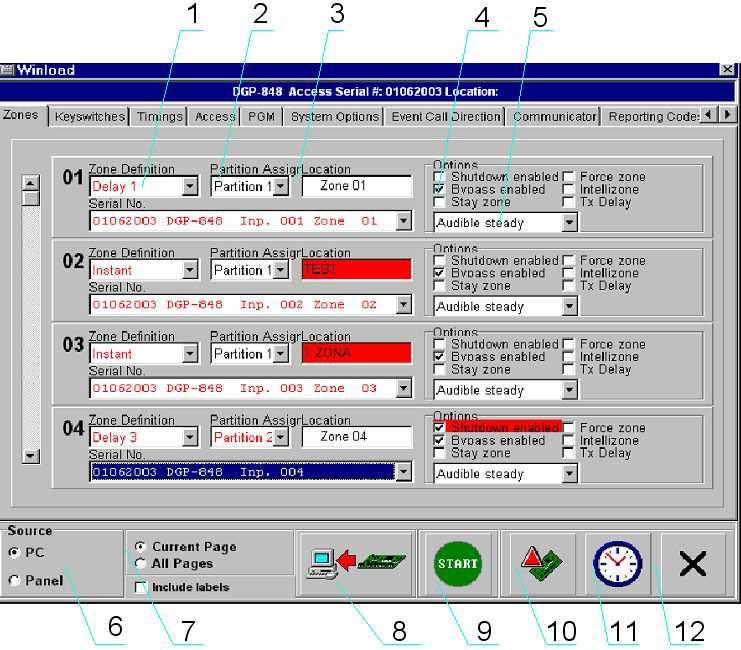This screenshot has width=741, height=650.
Task: Open zone 02 Audible steady alarm dropdown
Action: coord(569,306)
